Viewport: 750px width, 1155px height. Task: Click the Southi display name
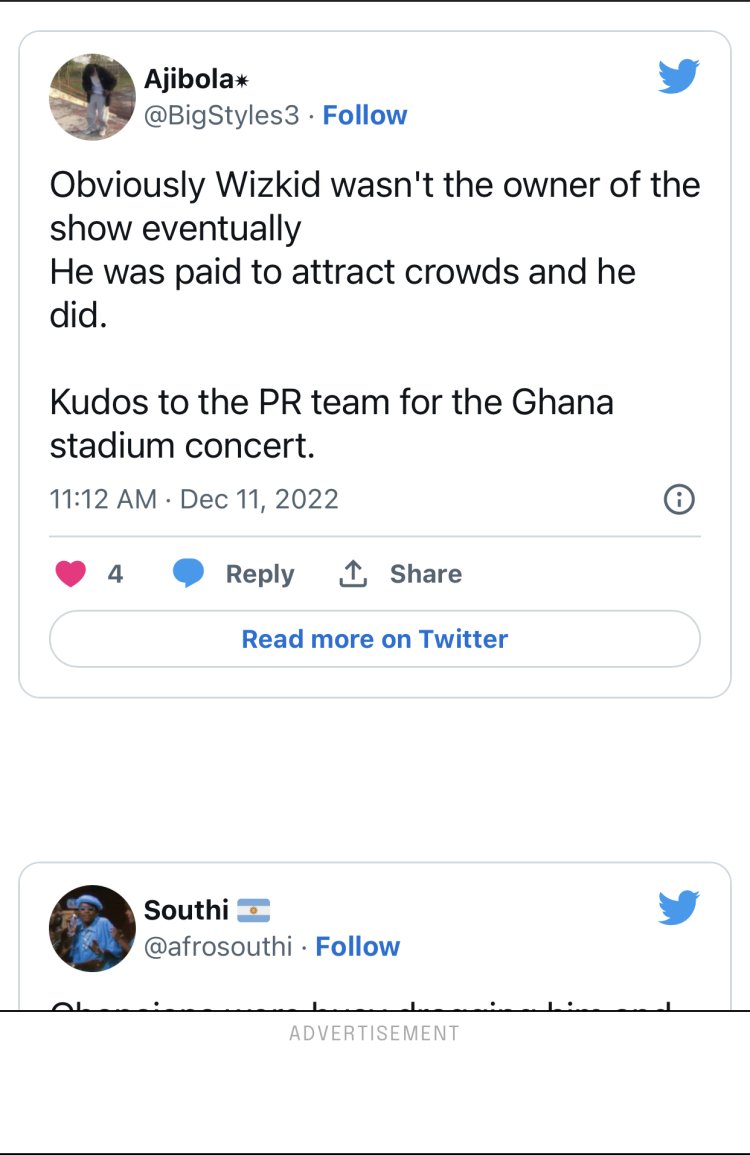click(186, 910)
